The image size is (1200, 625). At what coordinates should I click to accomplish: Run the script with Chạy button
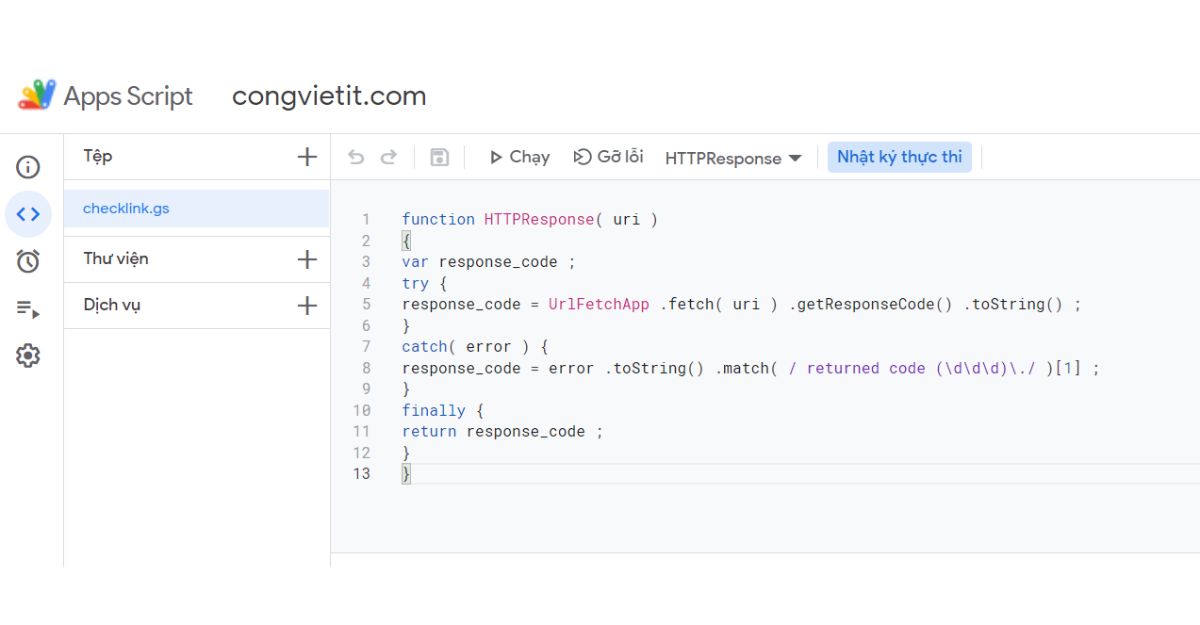519,157
